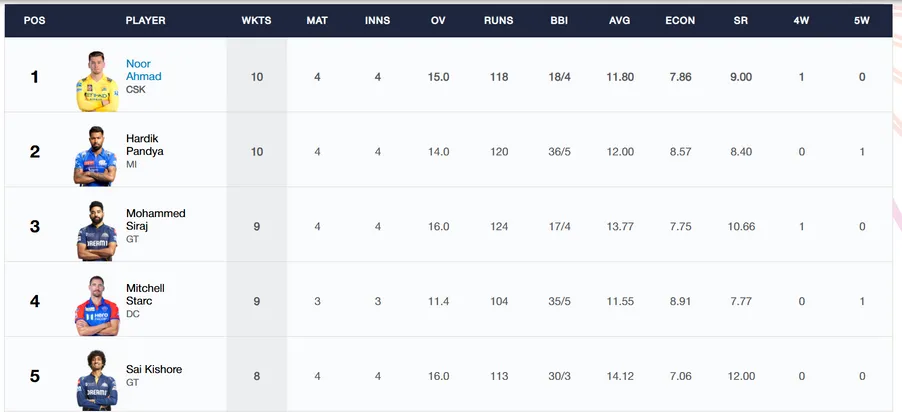Click the SR column header

click(x=741, y=20)
